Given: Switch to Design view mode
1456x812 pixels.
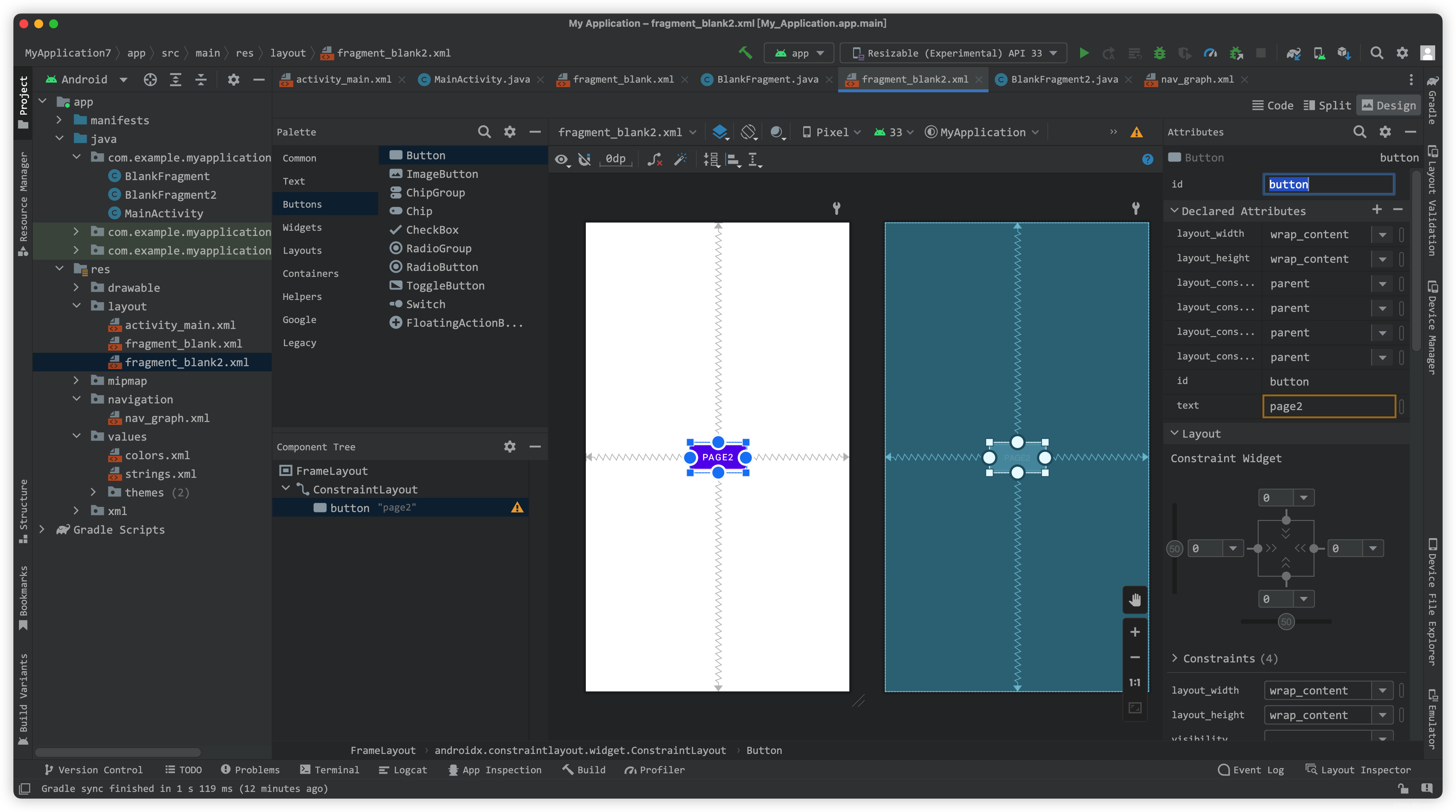Looking at the screenshot, I should (x=1389, y=105).
